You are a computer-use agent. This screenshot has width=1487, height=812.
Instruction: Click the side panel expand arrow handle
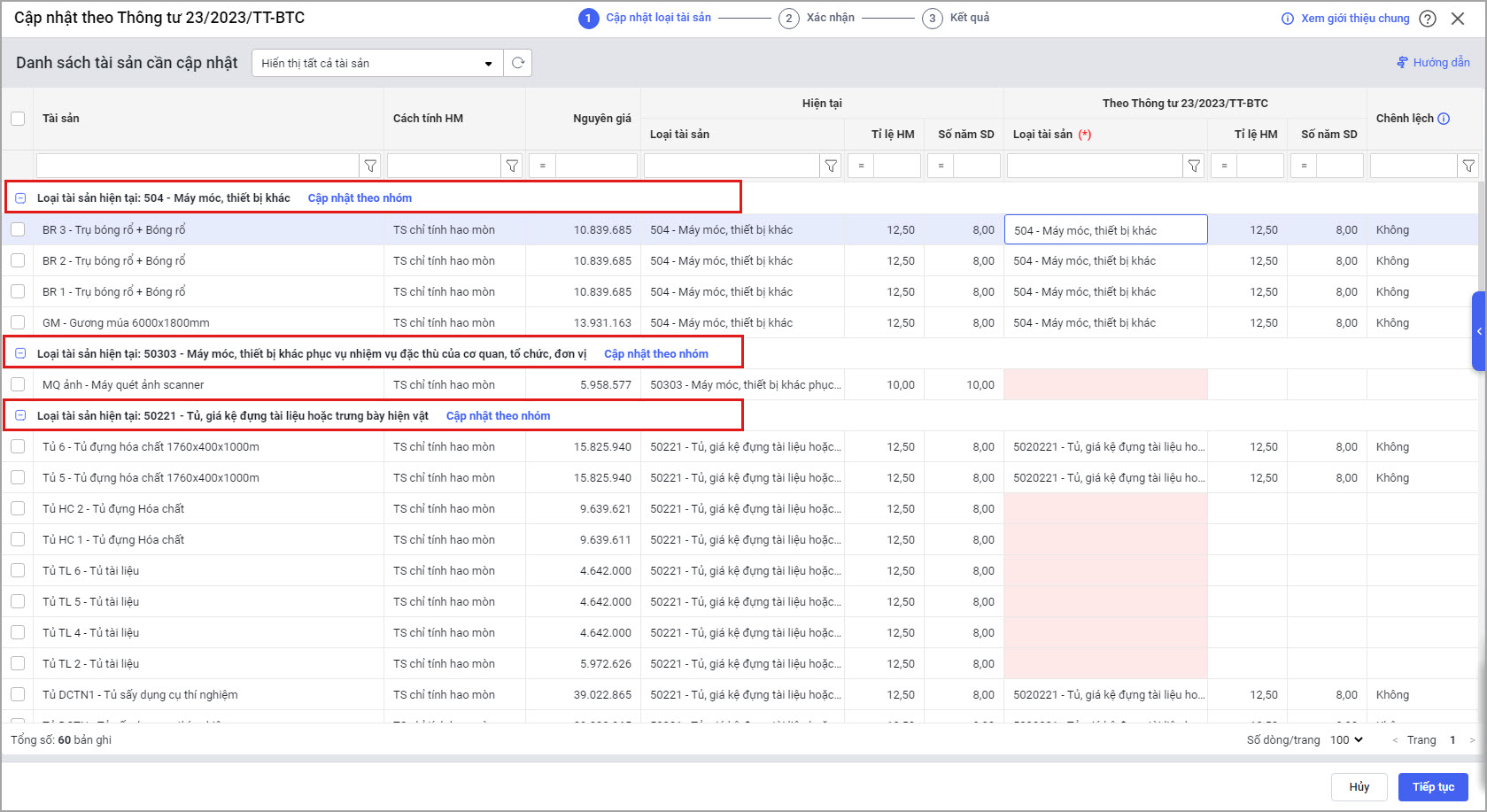[x=1478, y=331]
